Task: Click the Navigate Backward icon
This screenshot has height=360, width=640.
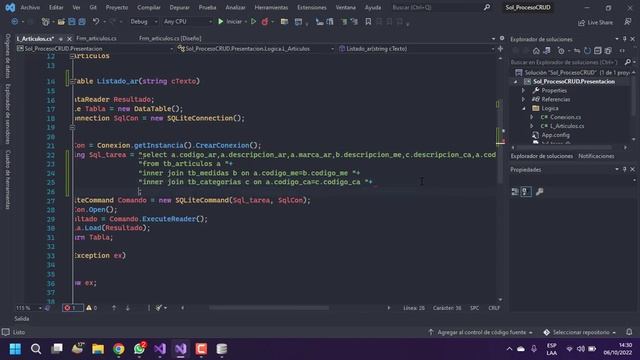Action: coord(15,22)
